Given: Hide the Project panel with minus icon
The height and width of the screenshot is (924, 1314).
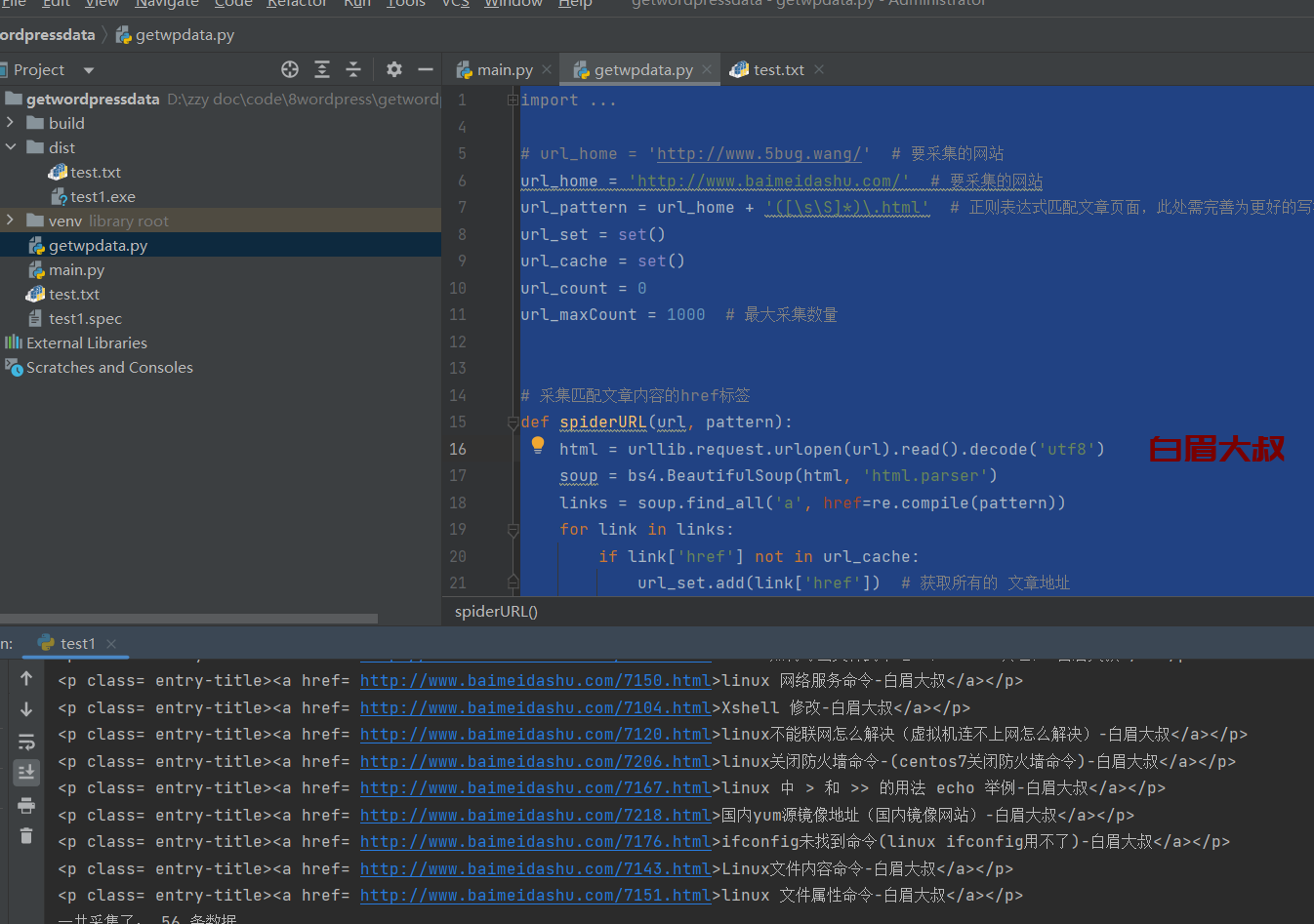Looking at the screenshot, I should (x=426, y=69).
